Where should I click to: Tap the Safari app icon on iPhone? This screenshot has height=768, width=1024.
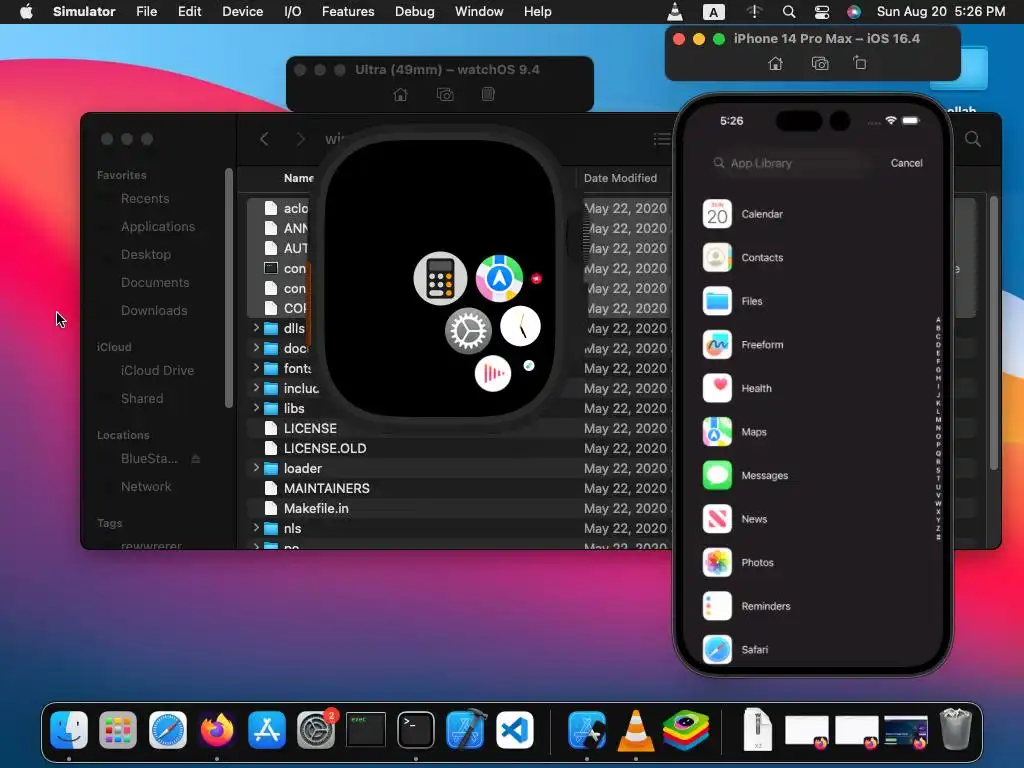[717, 650]
